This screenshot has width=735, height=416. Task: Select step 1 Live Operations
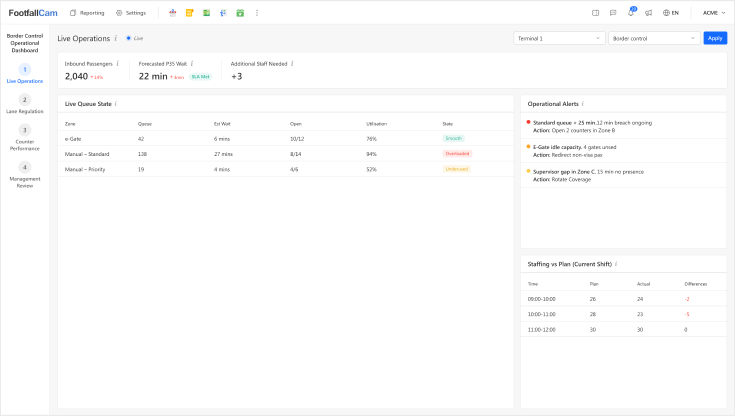coord(25,74)
